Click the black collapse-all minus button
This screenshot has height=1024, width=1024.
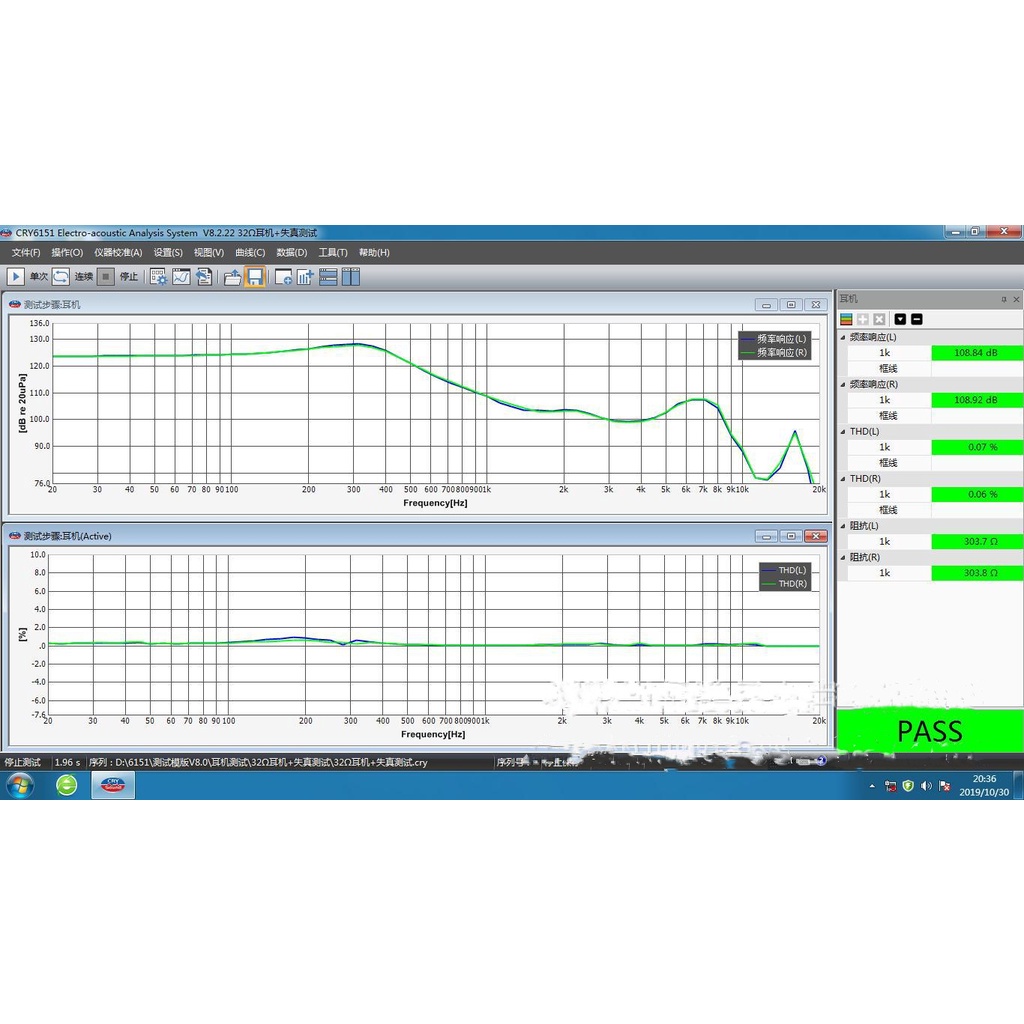917,319
